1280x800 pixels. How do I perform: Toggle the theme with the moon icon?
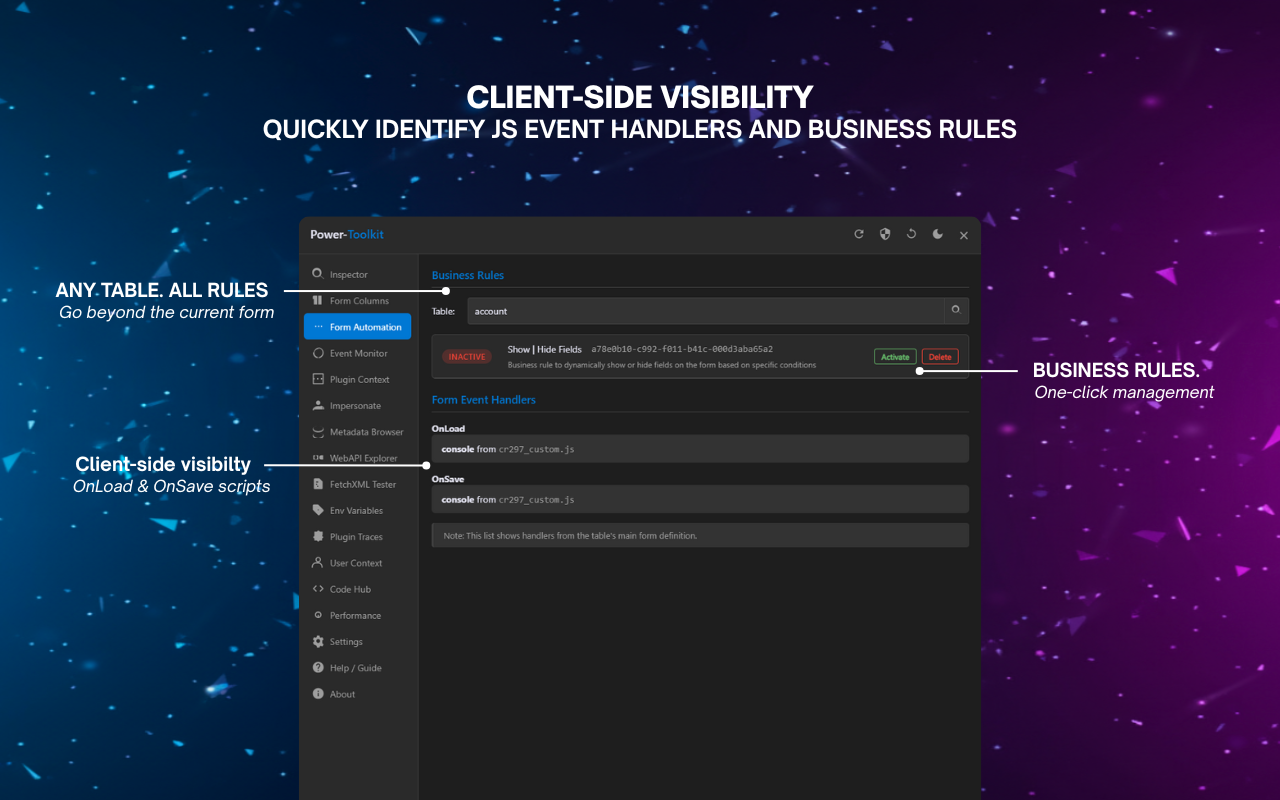(938, 234)
